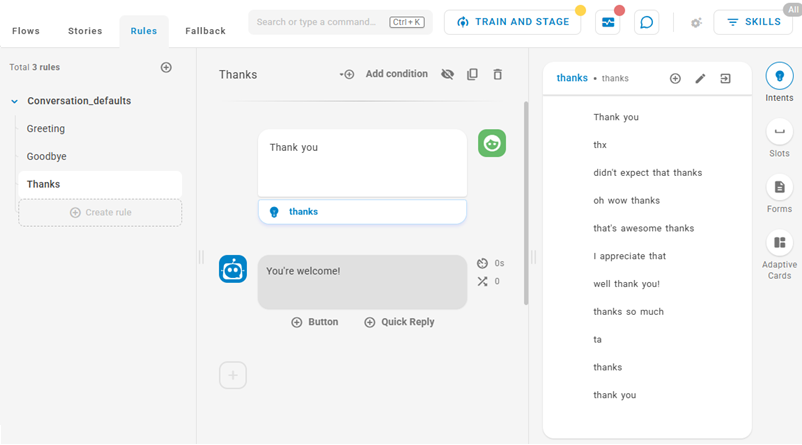Select the thanks intent chip
The height and width of the screenshot is (445, 802).
pyautogui.click(x=362, y=212)
